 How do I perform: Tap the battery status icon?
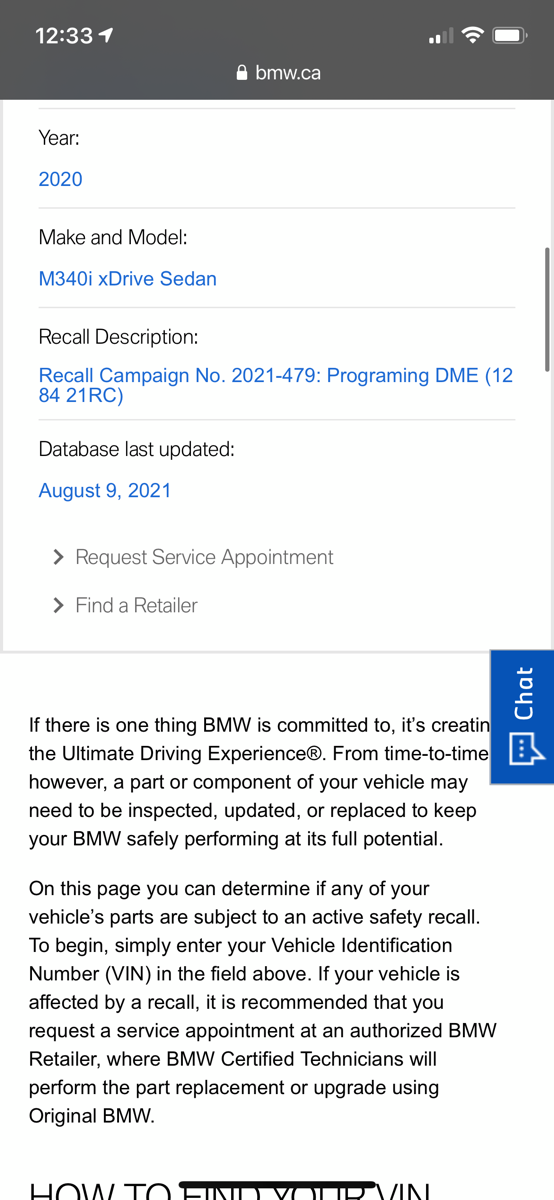(x=510, y=35)
